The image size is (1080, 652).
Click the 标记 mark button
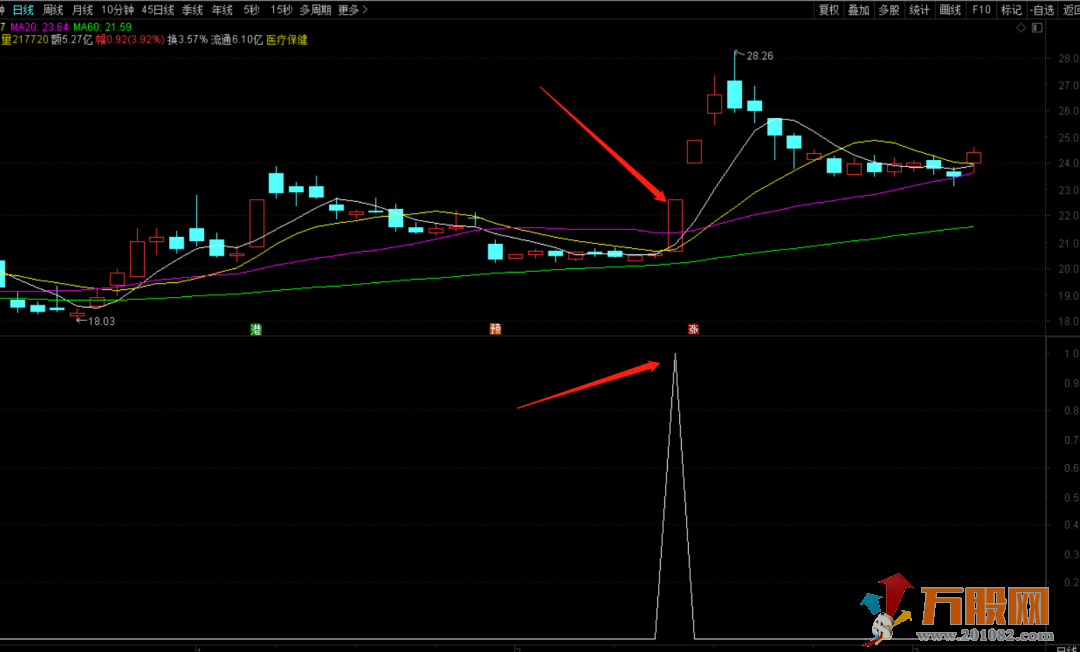(1011, 10)
